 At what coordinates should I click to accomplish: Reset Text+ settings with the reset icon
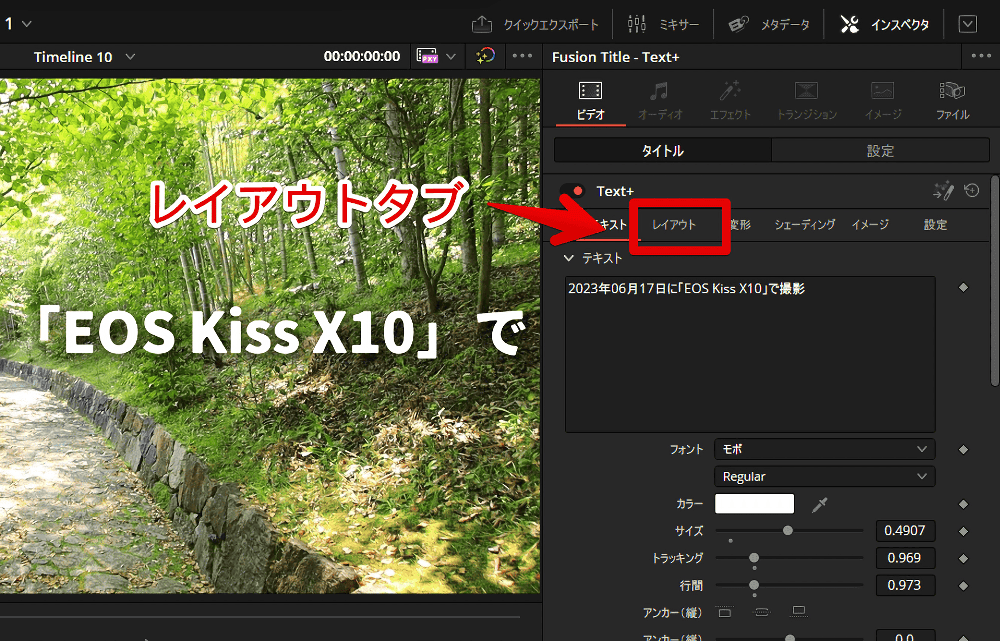click(971, 191)
